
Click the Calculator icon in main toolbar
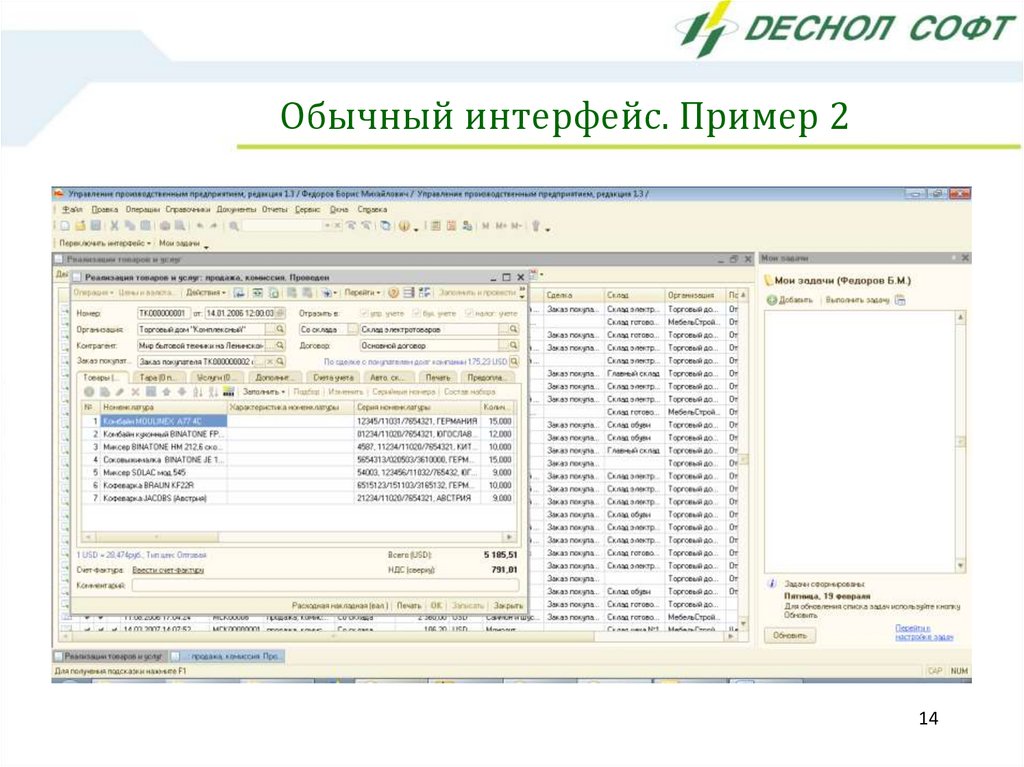[x=436, y=226]
